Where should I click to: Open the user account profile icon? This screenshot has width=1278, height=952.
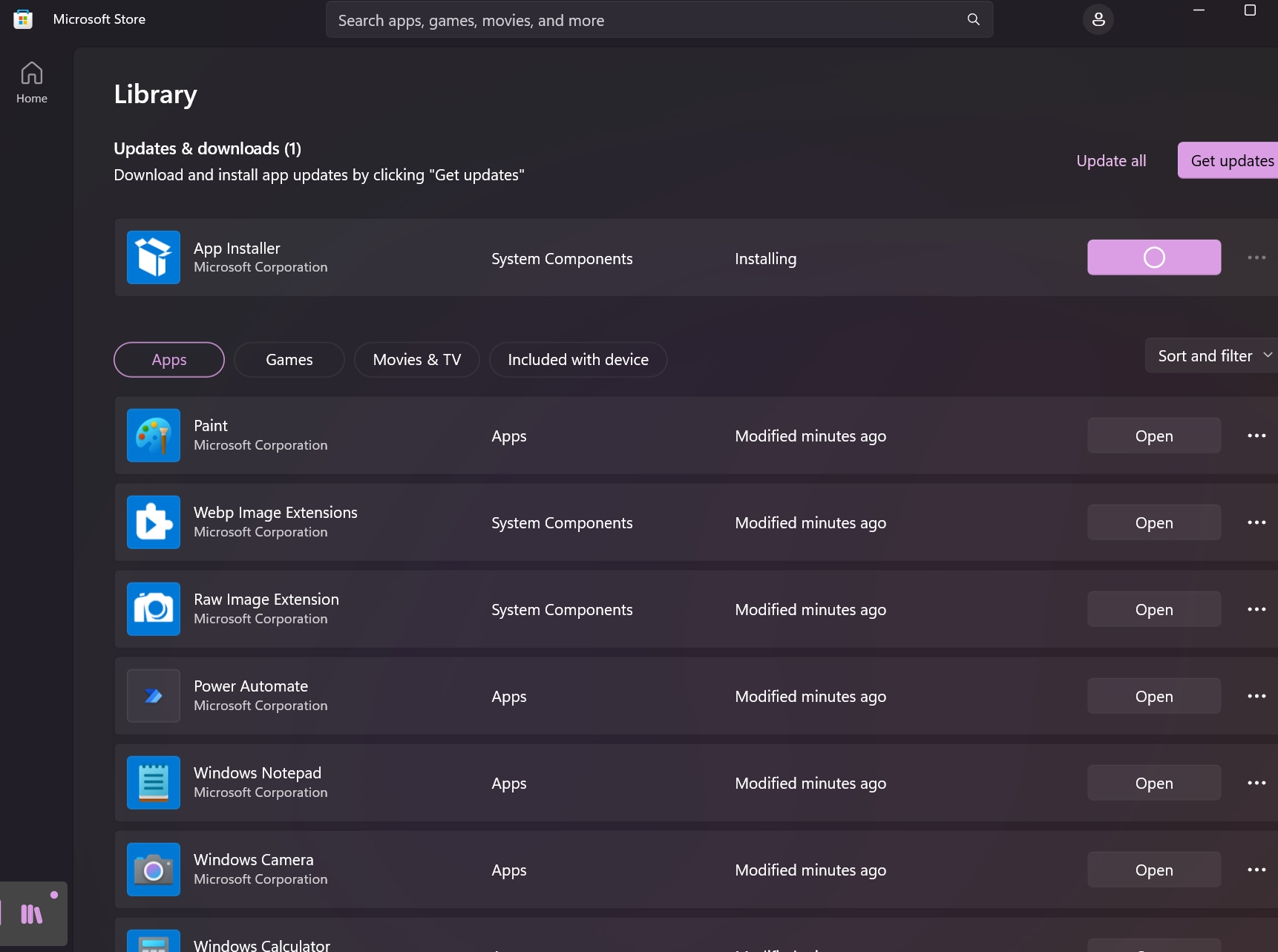tap(1098, 19)
